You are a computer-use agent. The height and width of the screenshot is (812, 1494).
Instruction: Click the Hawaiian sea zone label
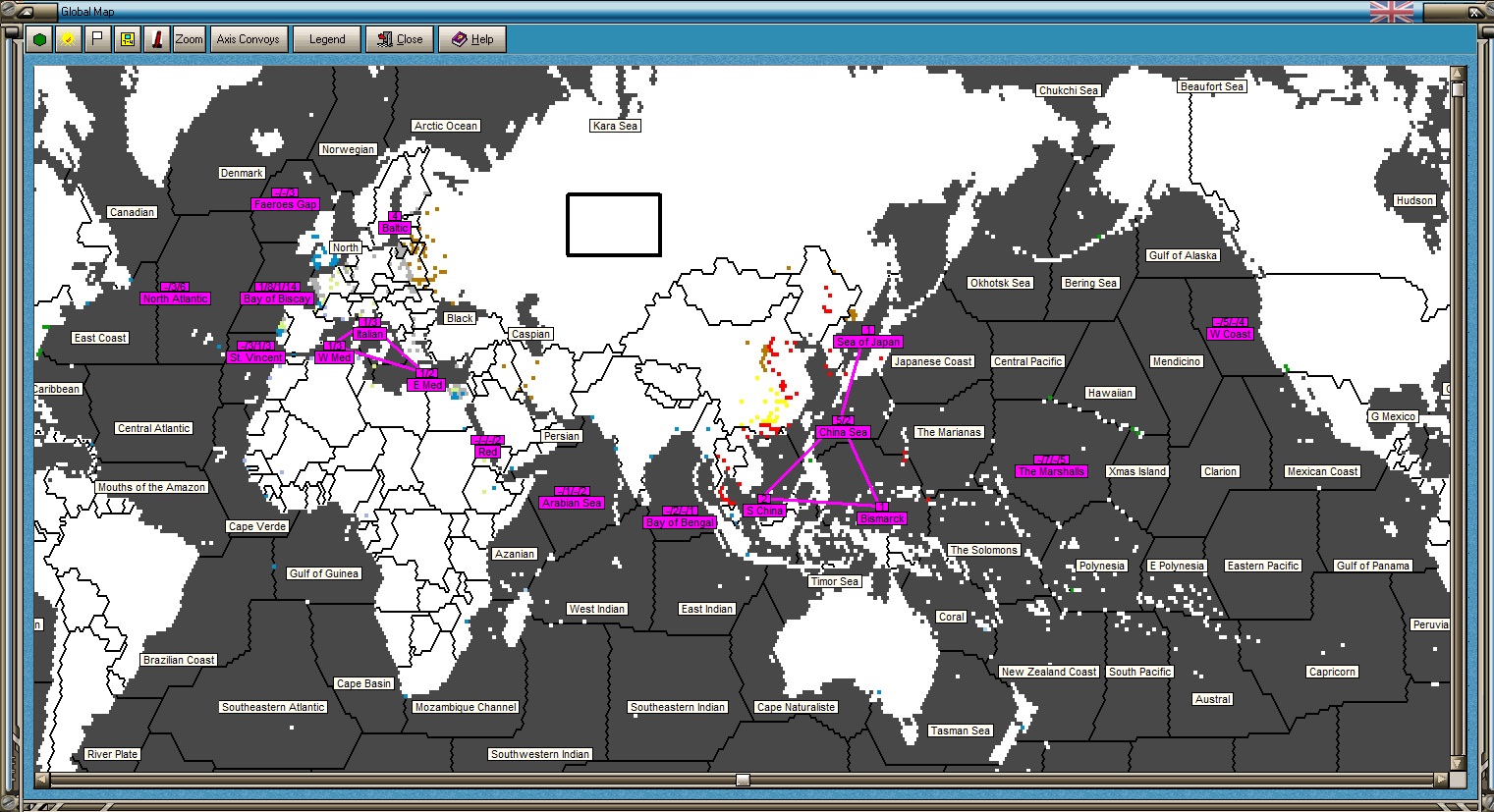pos(1110,393)
